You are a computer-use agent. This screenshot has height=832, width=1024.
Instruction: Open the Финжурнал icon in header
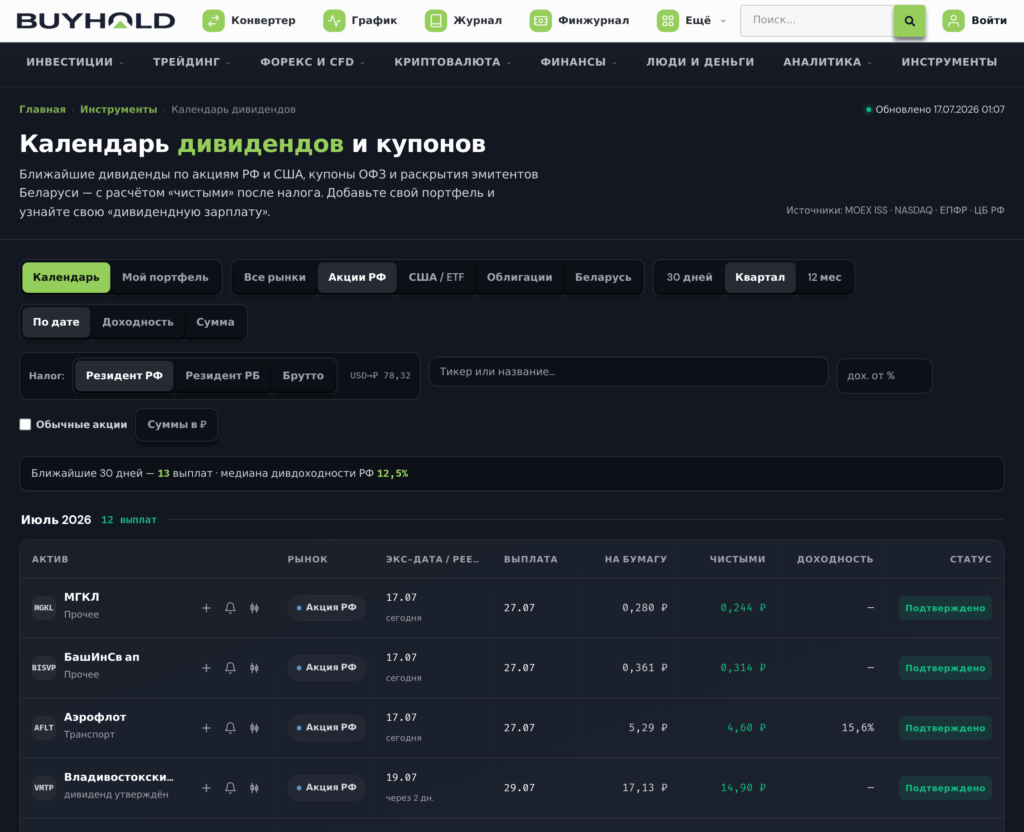click(x=540, y=21)
